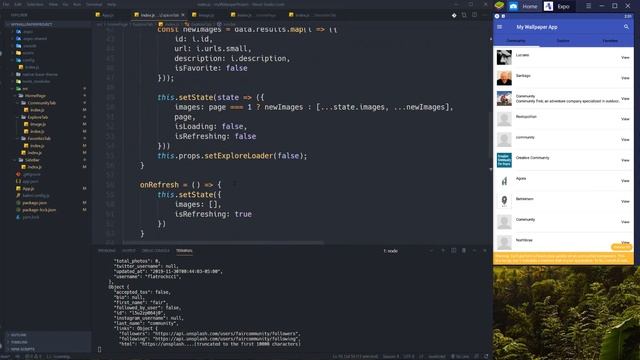Open the Terminal menu in the menu bar
The width and height of the screenshot is (640, 360).
coord(94,4)
